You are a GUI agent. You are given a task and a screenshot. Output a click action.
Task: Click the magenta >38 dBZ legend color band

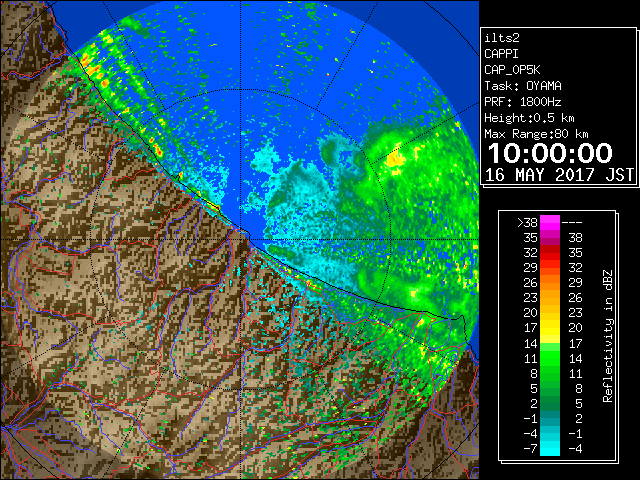(x=550, y=223)
